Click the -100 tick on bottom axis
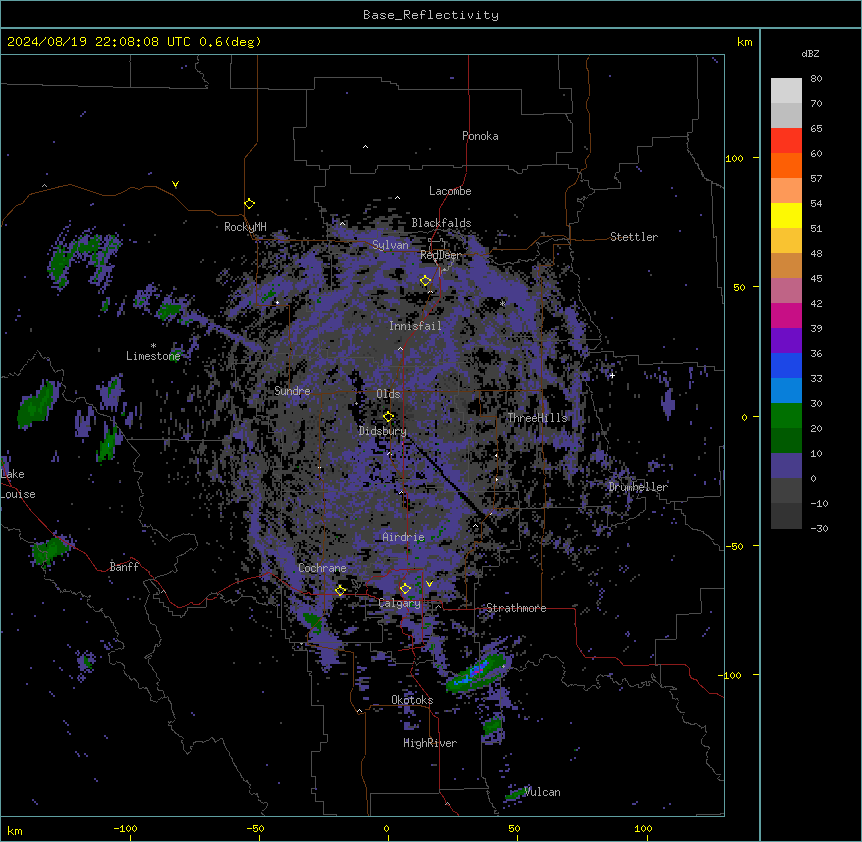Image resolution: width=862 pixels, height=842 pixels. [125, 828]
